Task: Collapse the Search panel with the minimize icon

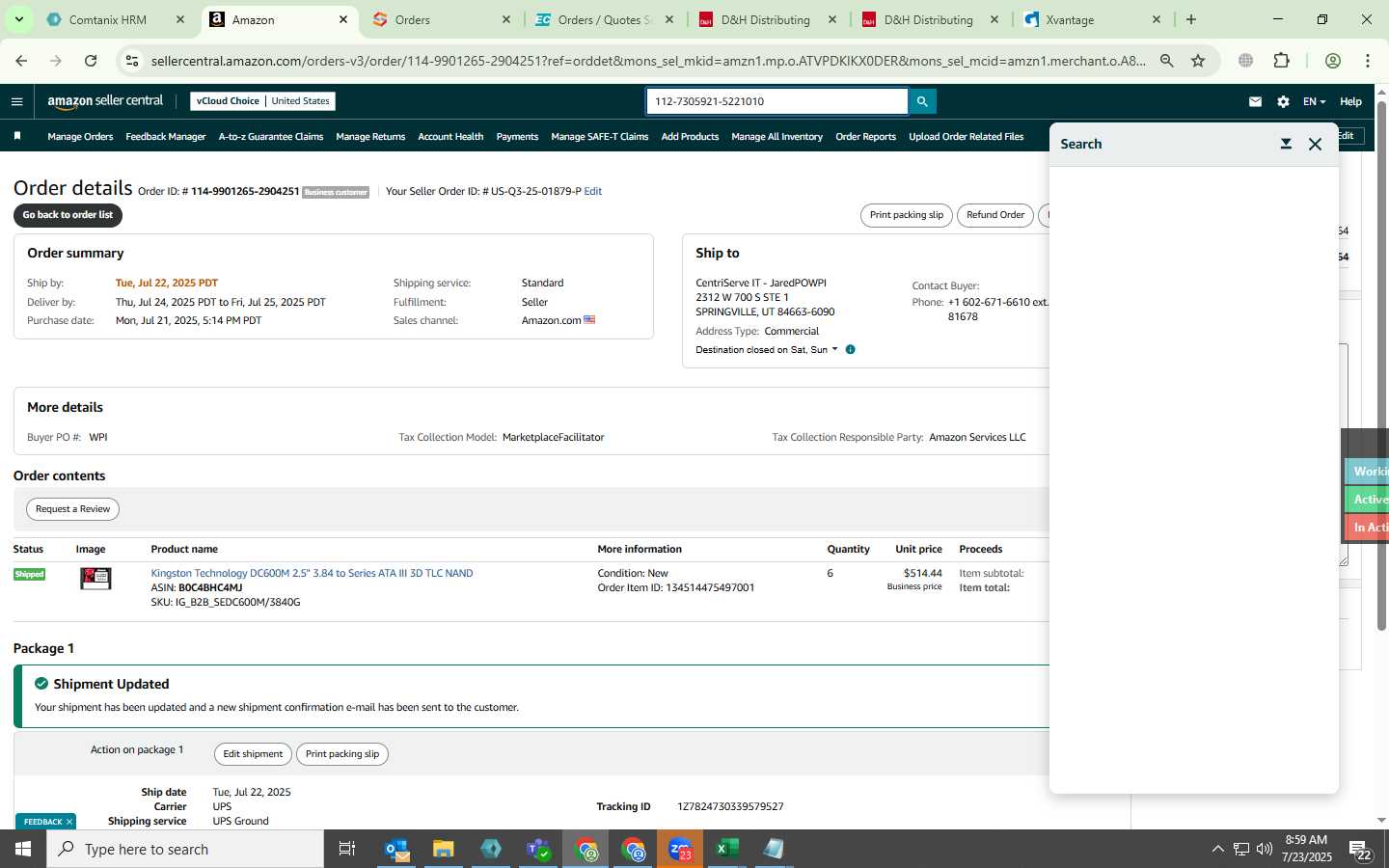Action: point(1286,144)
